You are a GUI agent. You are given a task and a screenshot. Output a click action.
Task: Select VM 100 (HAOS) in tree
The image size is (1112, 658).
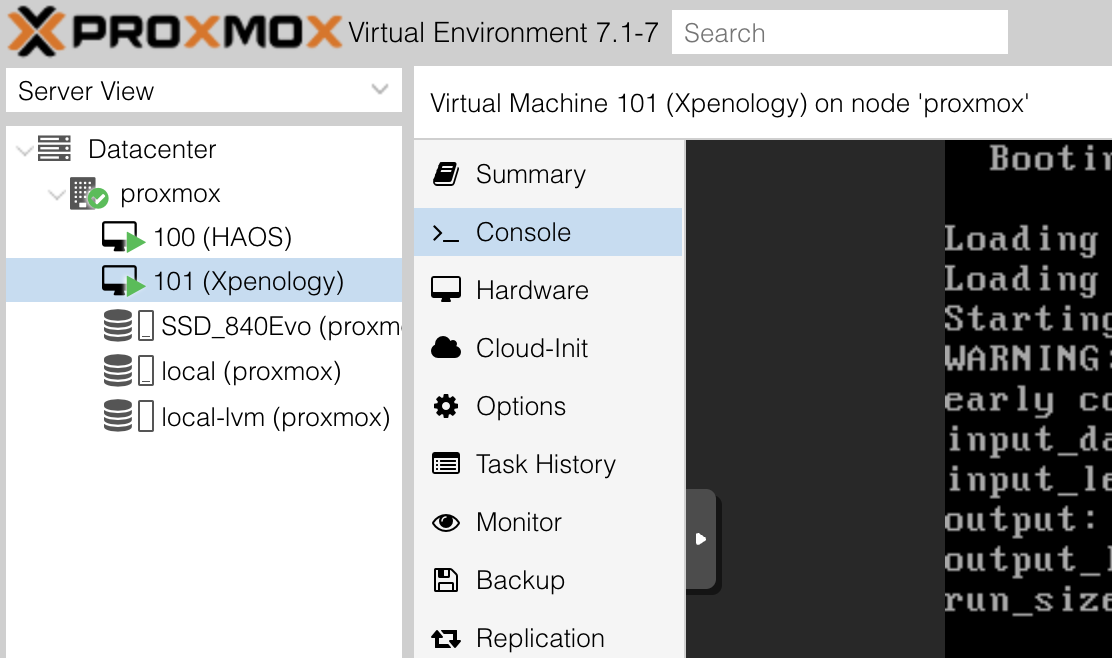click(204, 237)
